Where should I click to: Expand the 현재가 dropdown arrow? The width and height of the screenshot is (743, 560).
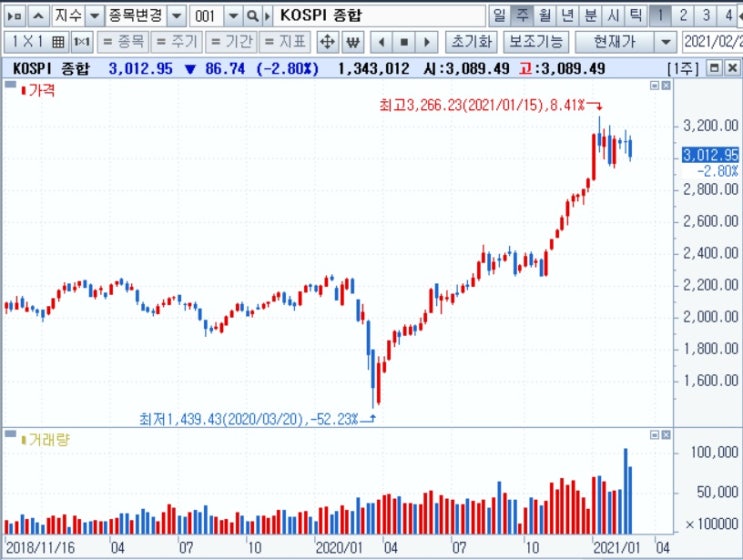pyautogui.click(x=666, y=42)
